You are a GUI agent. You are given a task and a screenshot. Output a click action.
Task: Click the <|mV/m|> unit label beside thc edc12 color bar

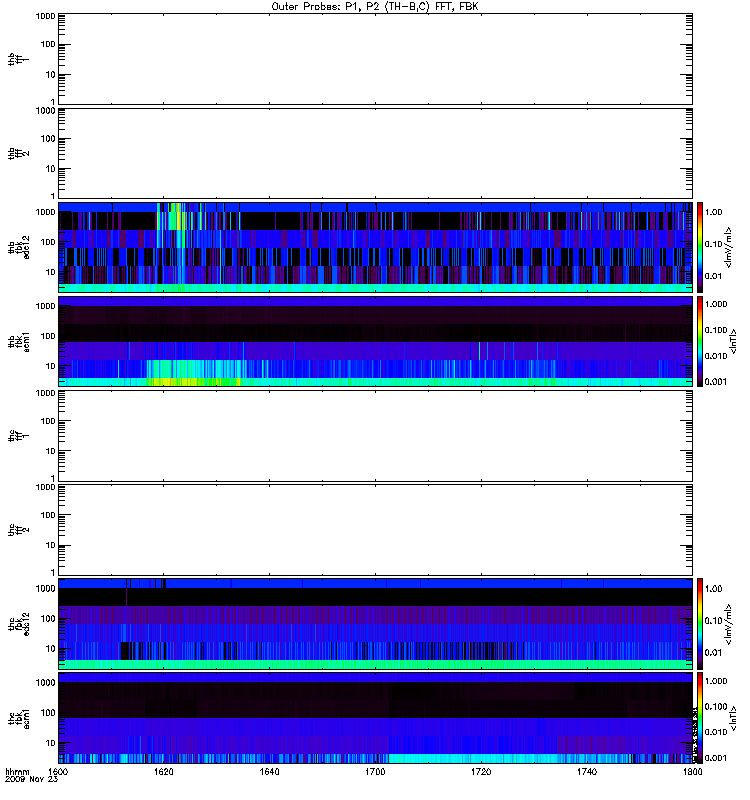[728, 624]
